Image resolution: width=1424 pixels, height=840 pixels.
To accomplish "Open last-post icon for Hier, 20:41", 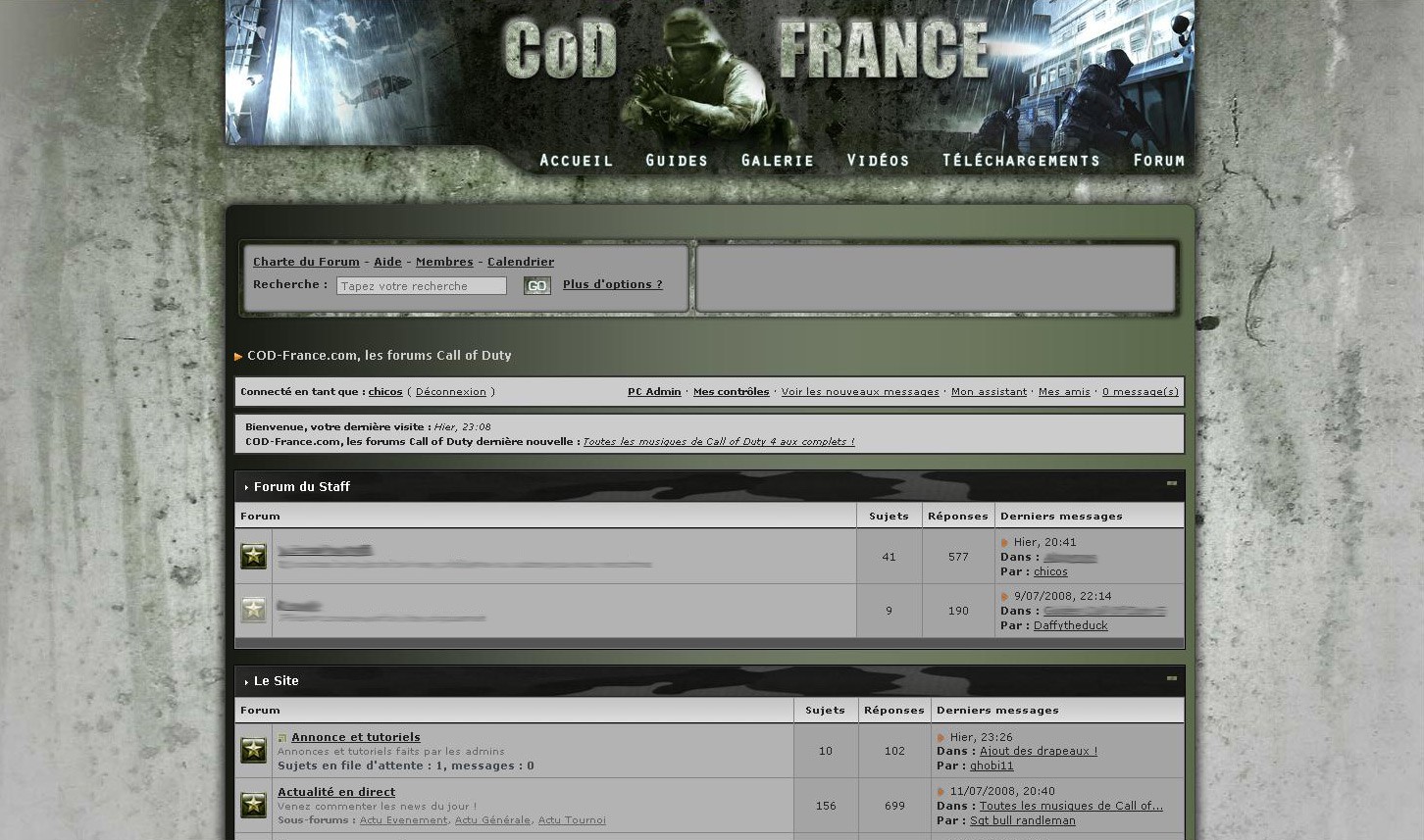I will click(1004, 542).
